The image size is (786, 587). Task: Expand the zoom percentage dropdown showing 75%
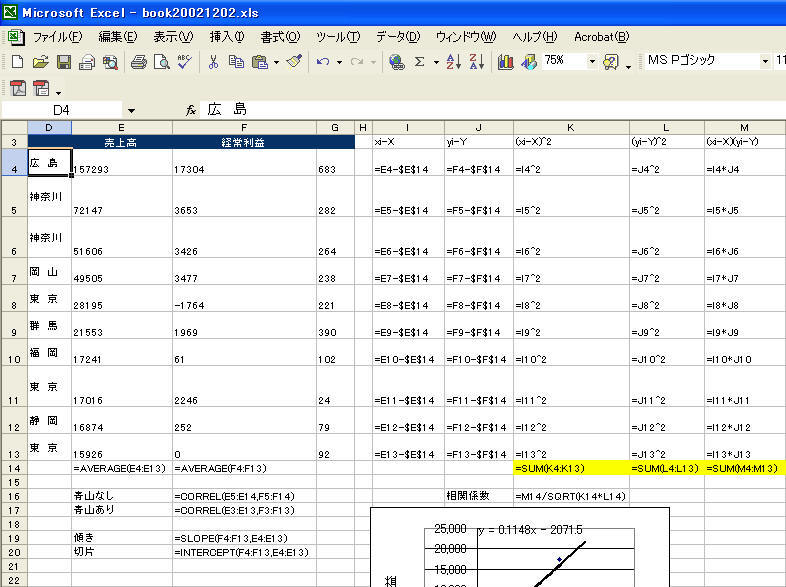coord(592,62)
